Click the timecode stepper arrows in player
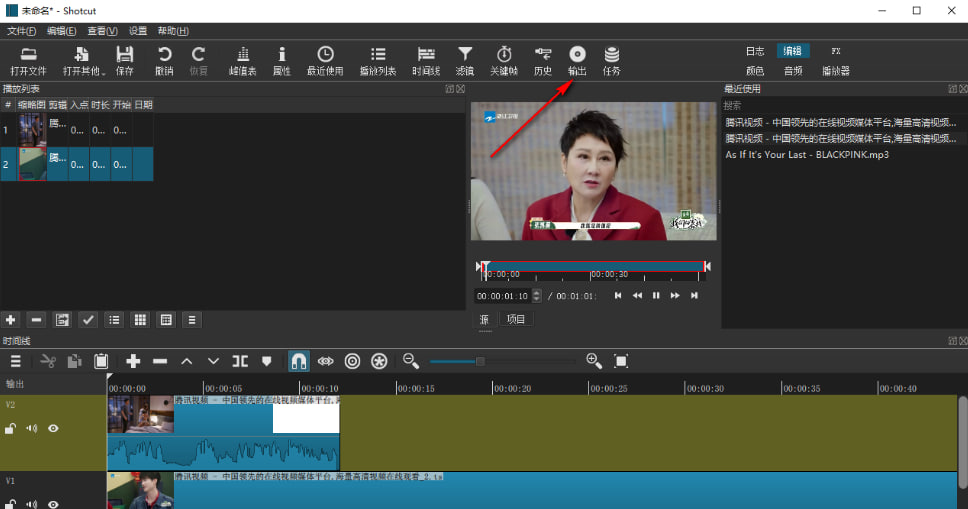Image resolution: width=968 pixels, height=509 pixels. click(537, 296)
